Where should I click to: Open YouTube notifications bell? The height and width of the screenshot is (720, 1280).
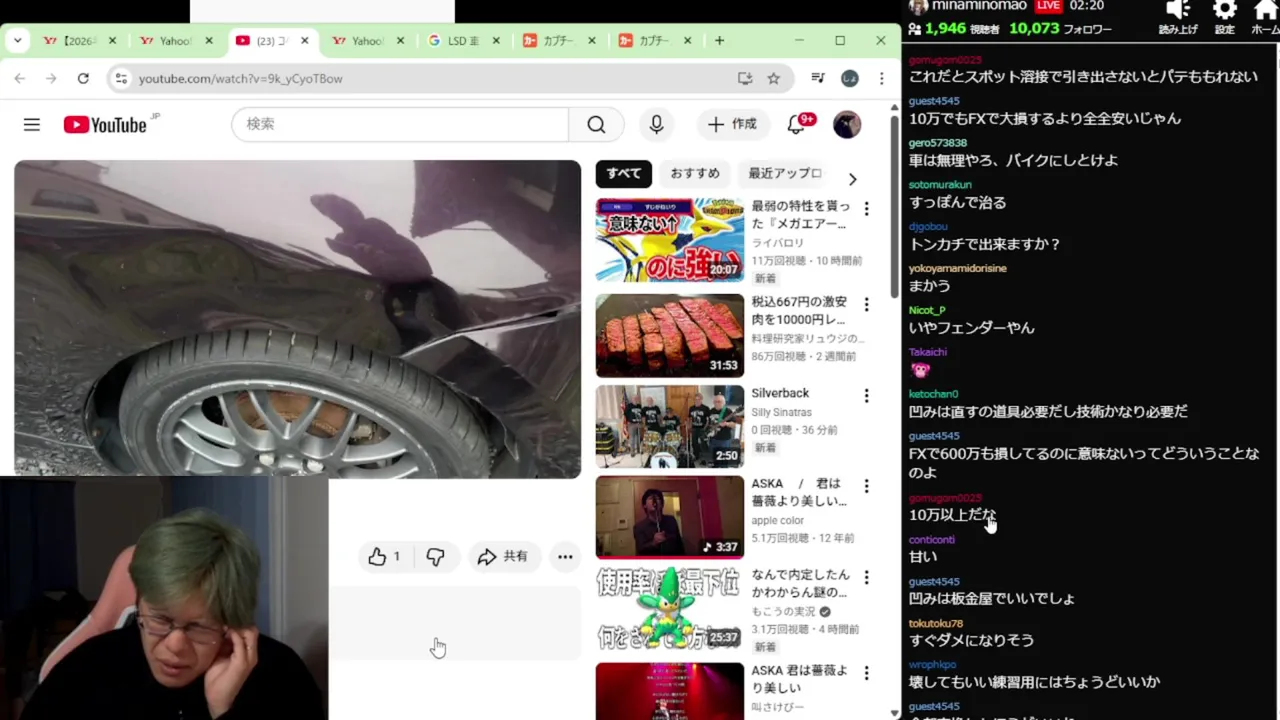click(x=797, y=124)
